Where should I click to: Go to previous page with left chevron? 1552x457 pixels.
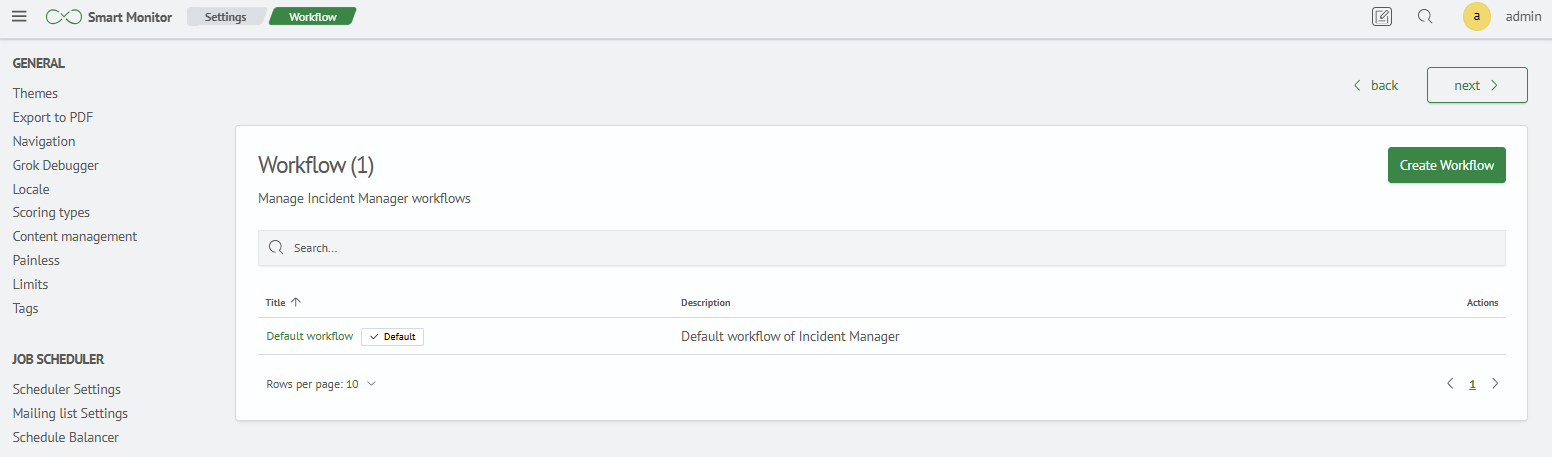point(1450,384)
